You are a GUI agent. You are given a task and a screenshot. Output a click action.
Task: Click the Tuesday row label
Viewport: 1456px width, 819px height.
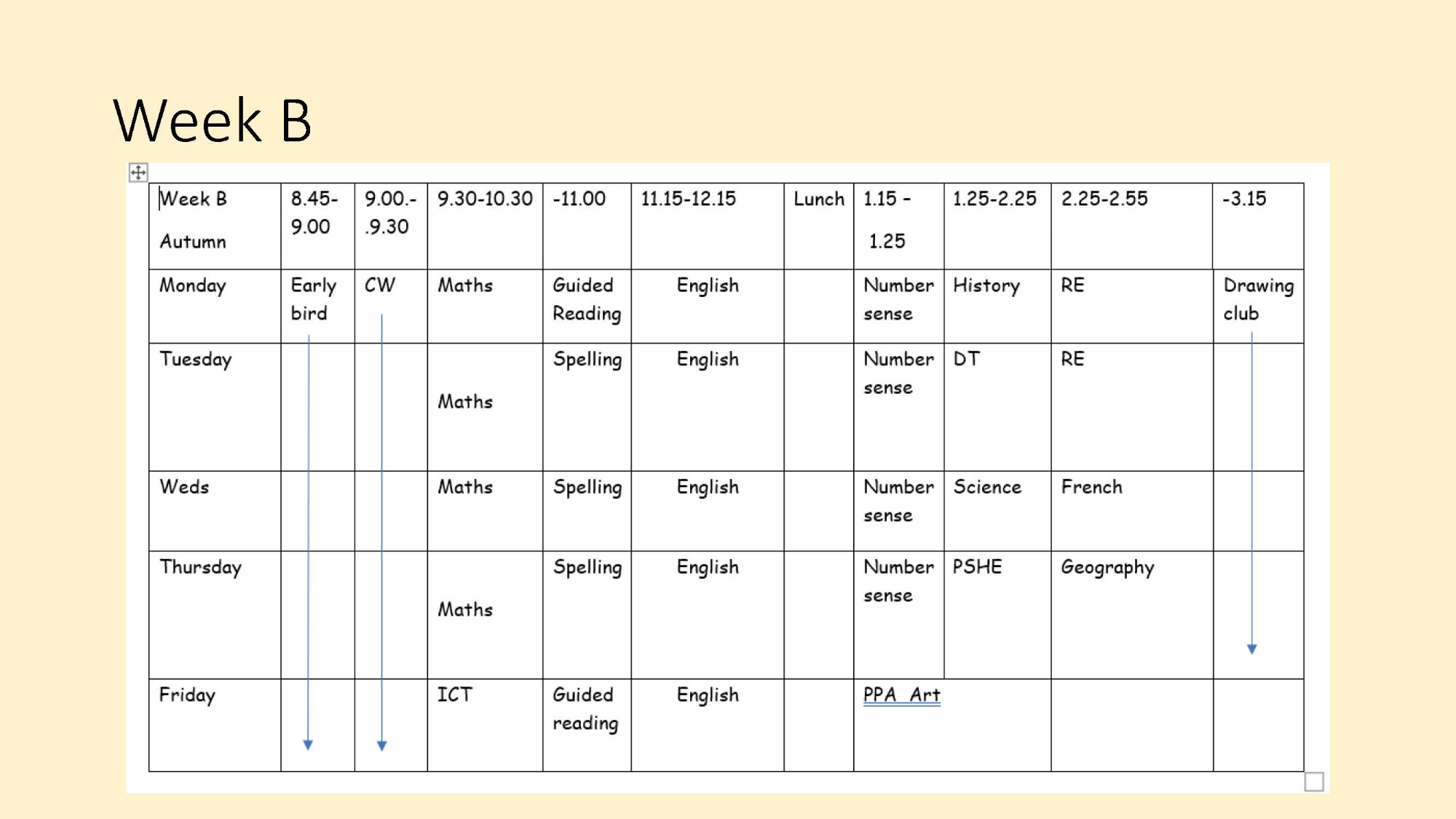pos(195,360)
